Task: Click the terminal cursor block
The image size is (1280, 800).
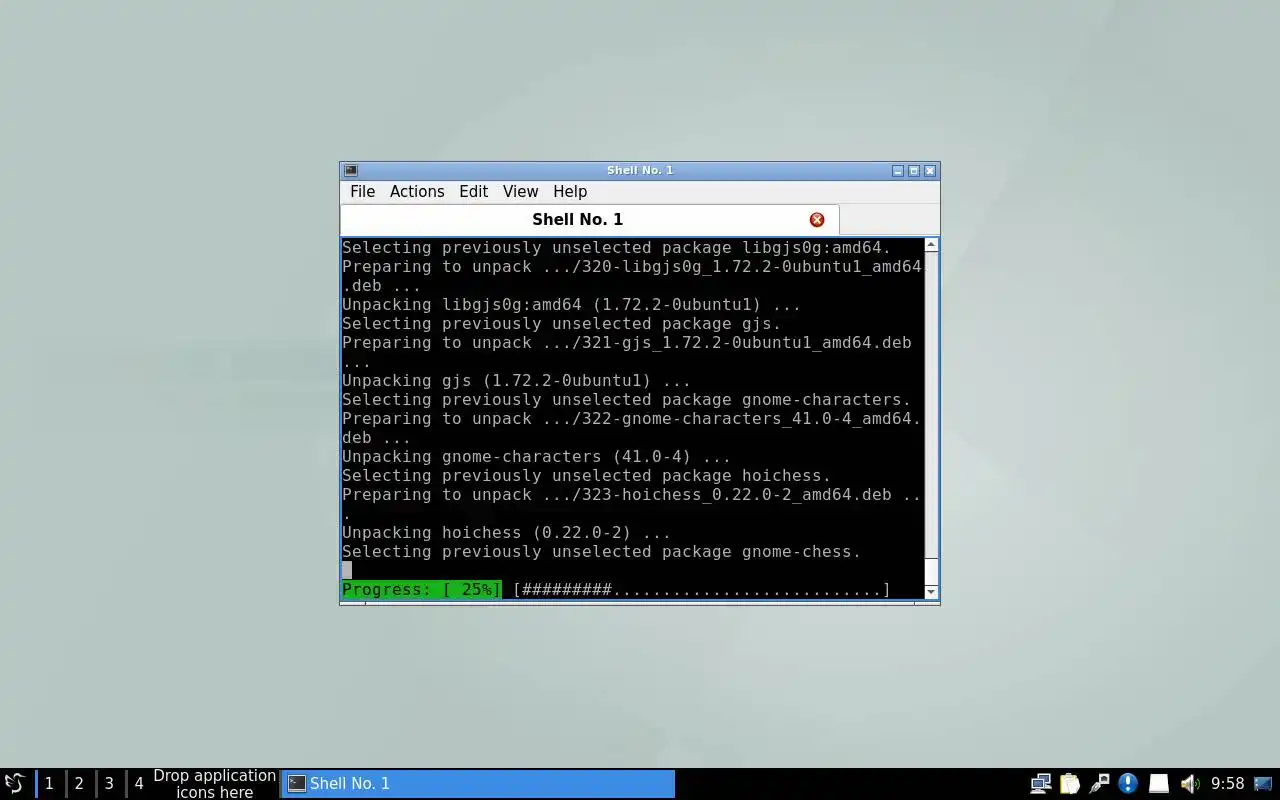Action: (x=347, y=571)
